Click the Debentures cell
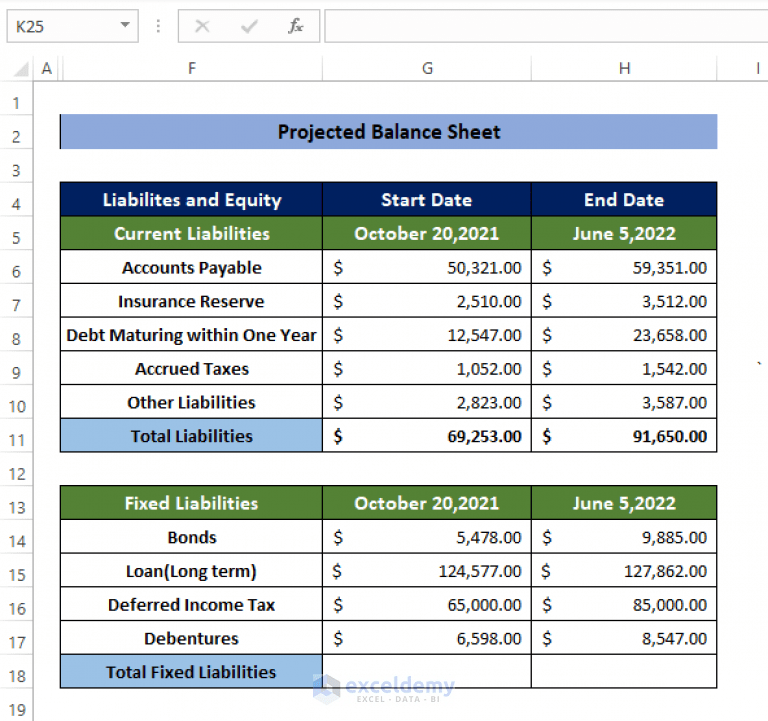The height and width of the screenshot is (721, 768). (192, 638)
